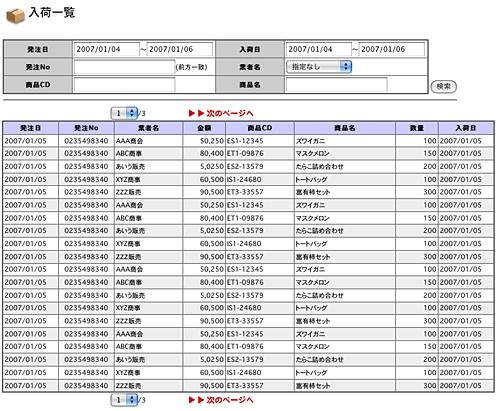This screenshot has height=411, width=500.
Task: Open the page number dropdown above the table
Action: click(x=124, y=113)
